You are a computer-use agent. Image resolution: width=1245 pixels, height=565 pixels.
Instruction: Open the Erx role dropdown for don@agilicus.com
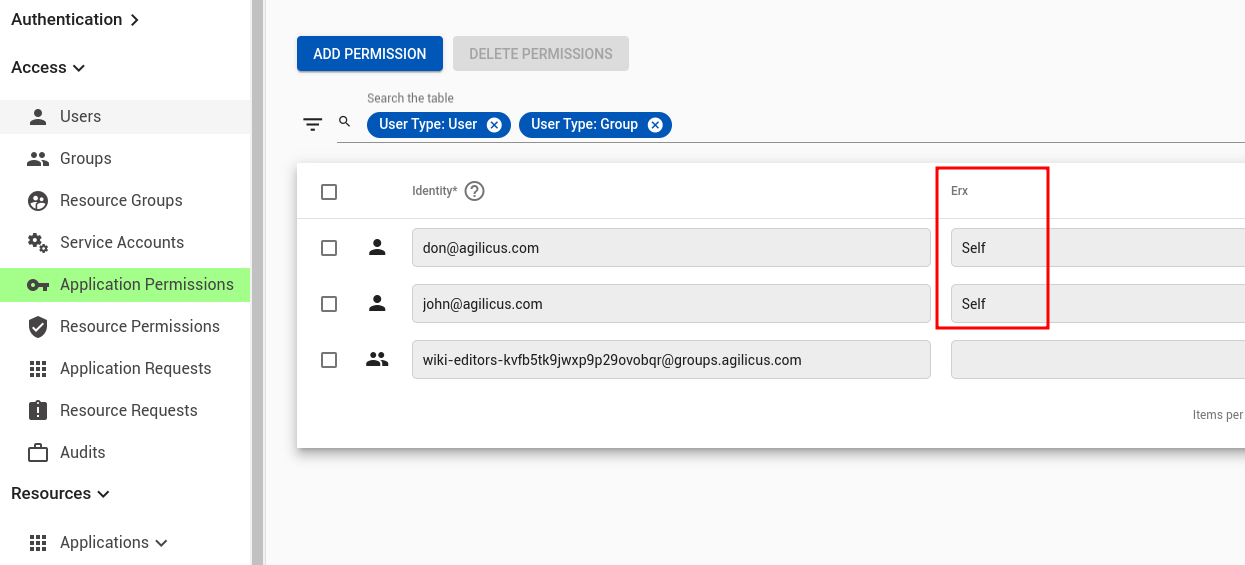point(1096,248)
